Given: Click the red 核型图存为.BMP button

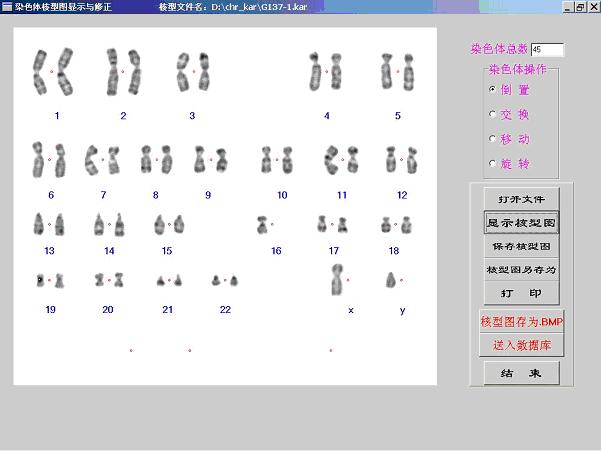Looking at the screenshot, I should pos(521,322).
